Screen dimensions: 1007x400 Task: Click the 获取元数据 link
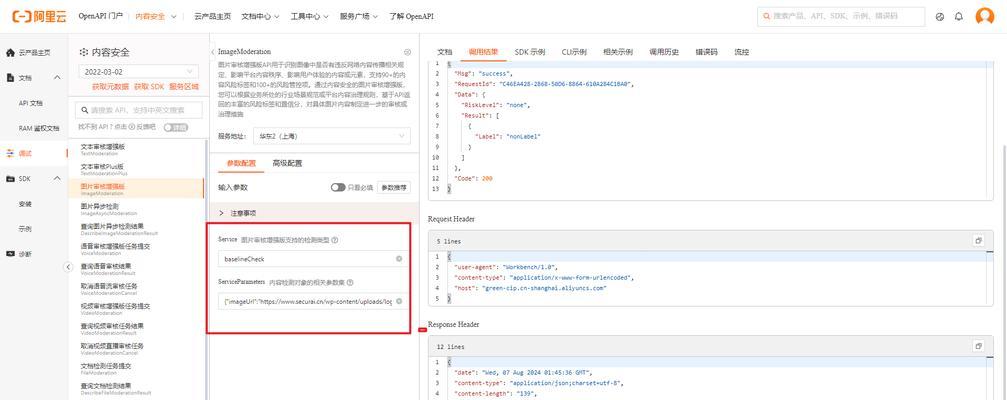point(110,86)
